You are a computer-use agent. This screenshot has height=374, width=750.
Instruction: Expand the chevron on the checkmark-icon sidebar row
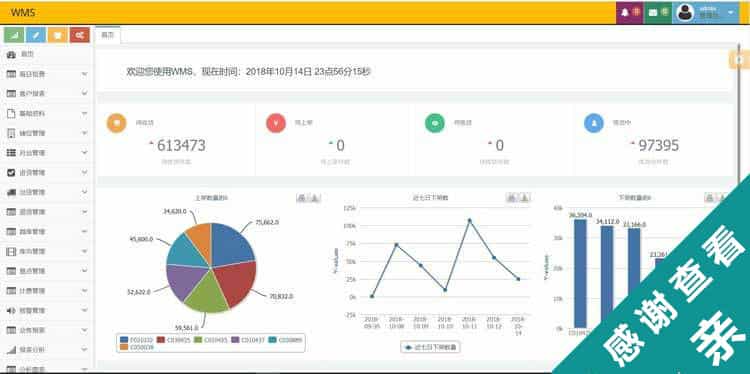[x=84, y=172]
